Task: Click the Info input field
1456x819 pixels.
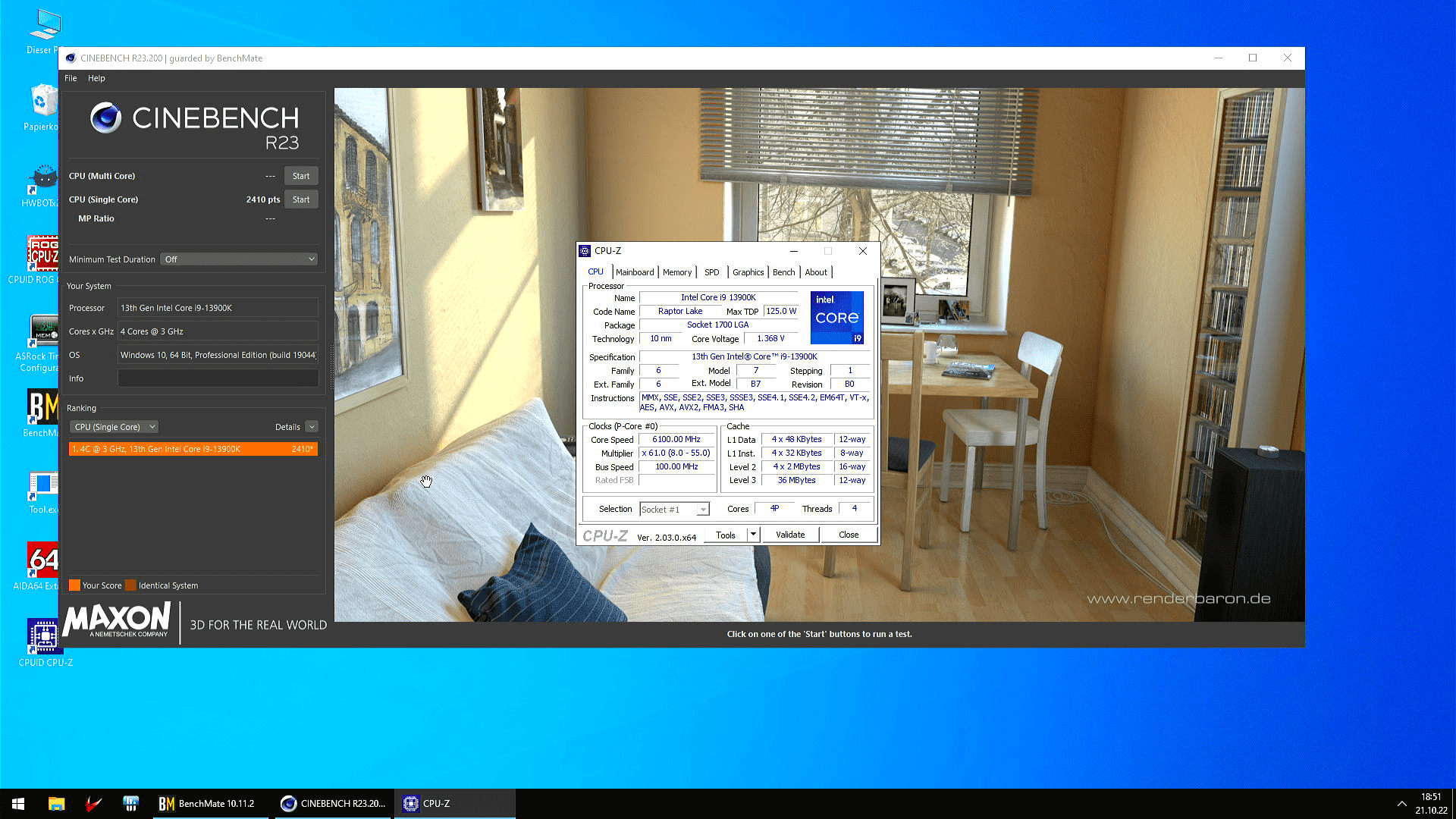Action: click(x=218, y=378)
